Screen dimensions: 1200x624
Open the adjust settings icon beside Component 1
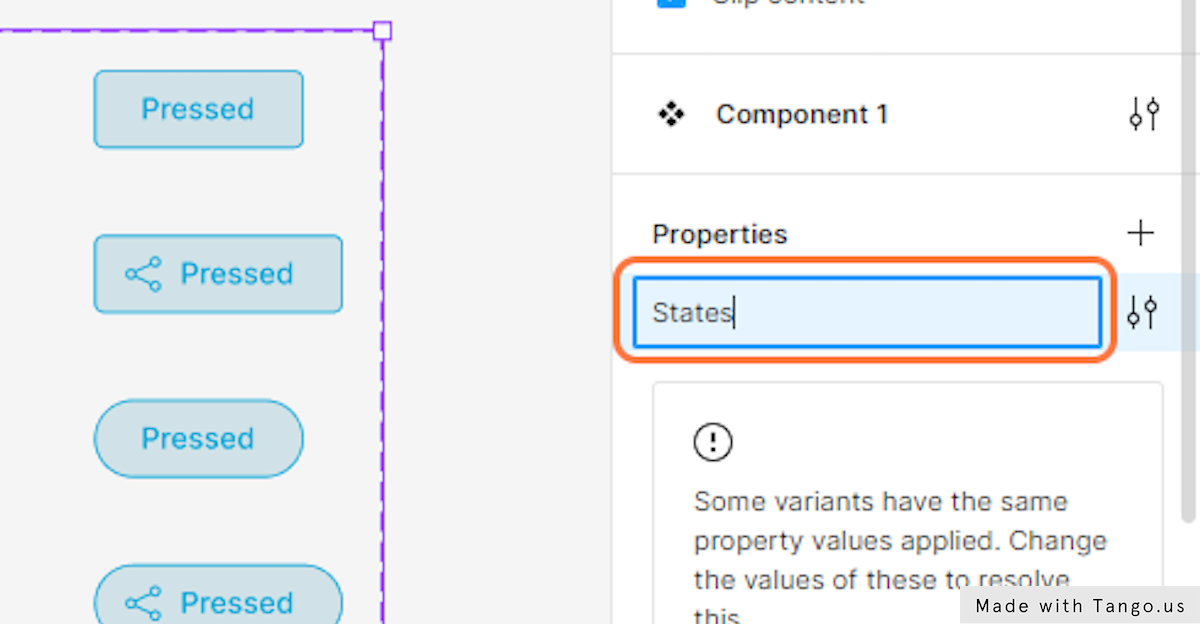pyautogui.click(x=1143, y=114)
